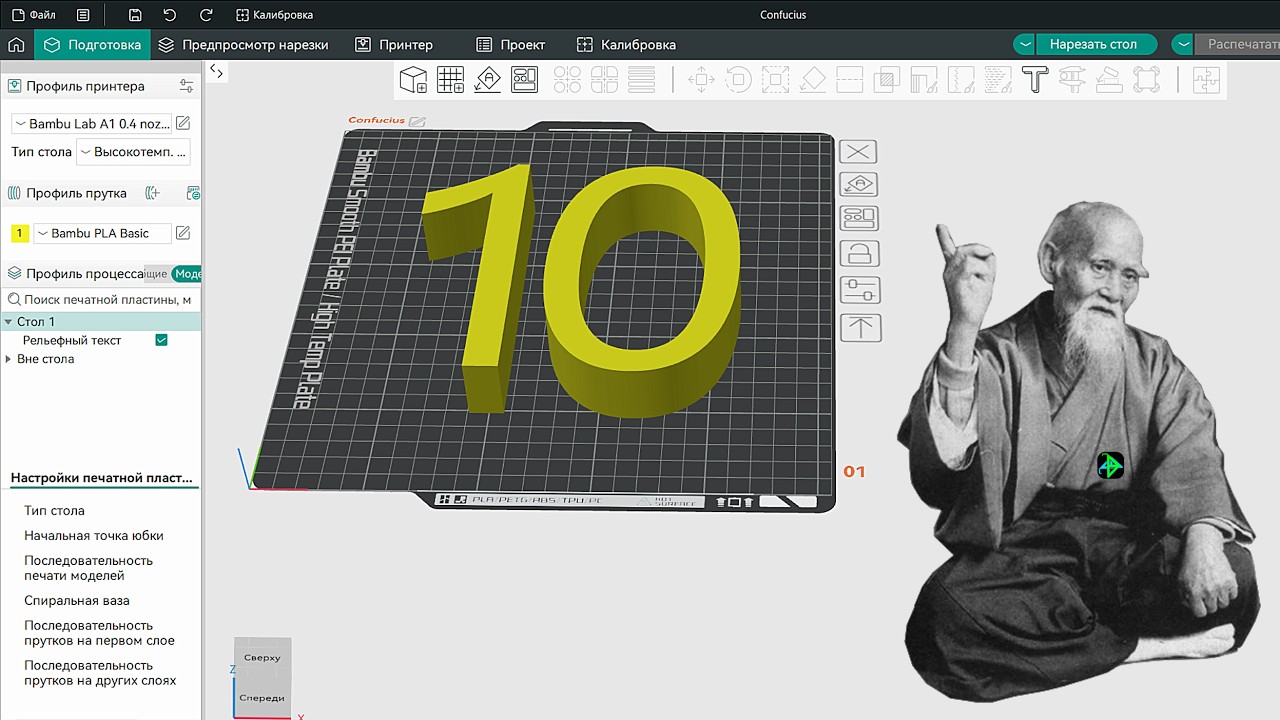Switch to the Предпросмотр нарезки tab
Image resolution: width=1280 pixels, height=720 pixels.
[x=243, y=45]
